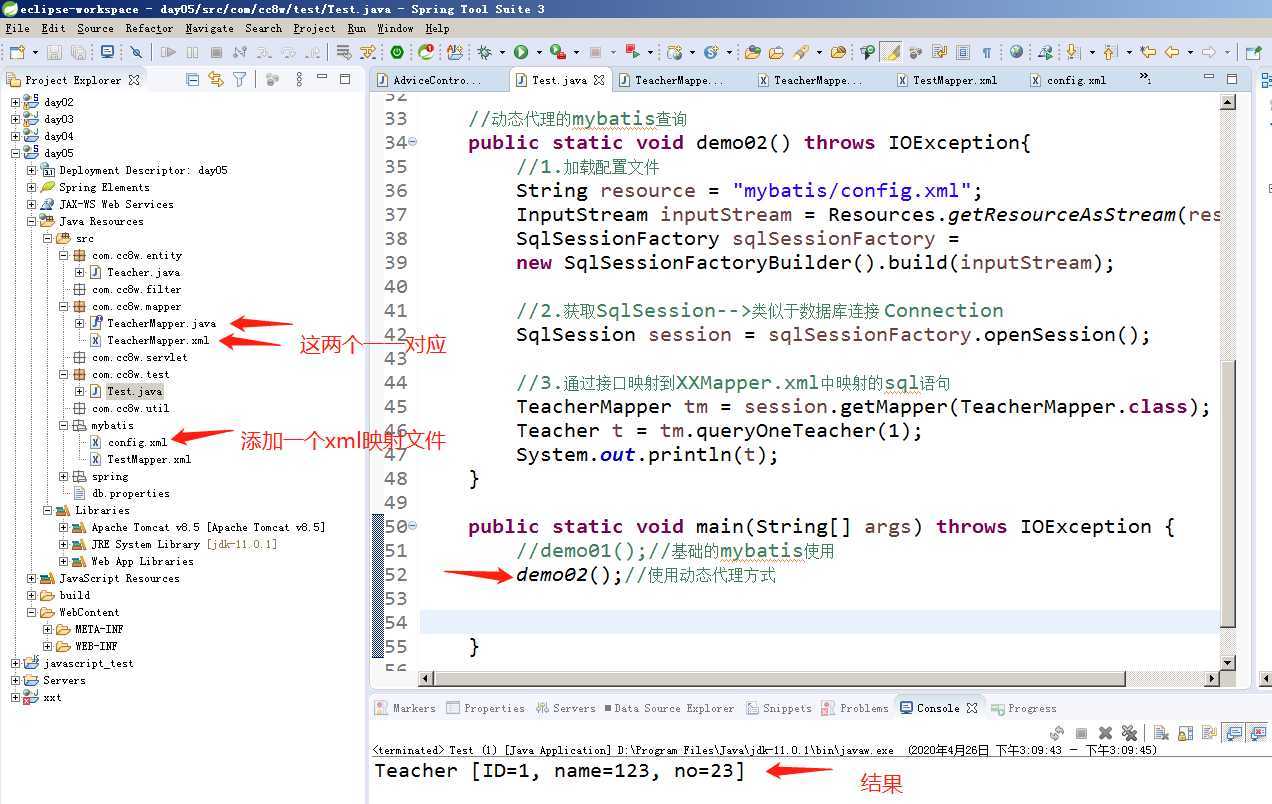Click the green Run button
The height and width of the screenshot is (804, 1272).
521,52
